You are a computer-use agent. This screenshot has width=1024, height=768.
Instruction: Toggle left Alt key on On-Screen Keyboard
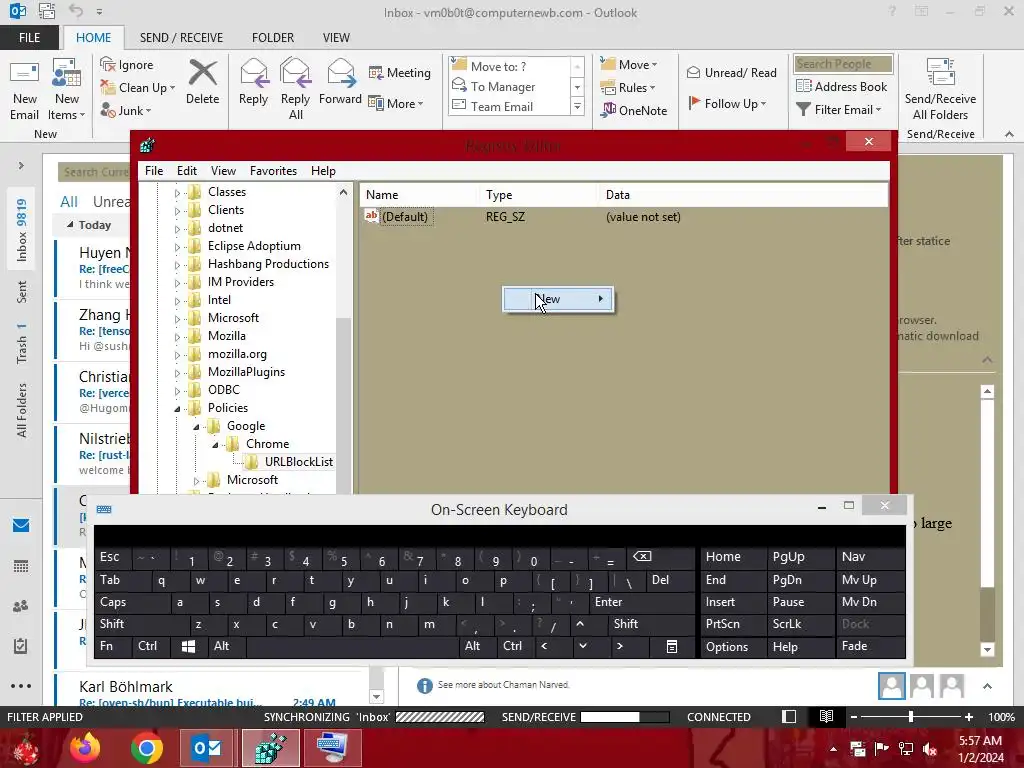tap(227, 646)
